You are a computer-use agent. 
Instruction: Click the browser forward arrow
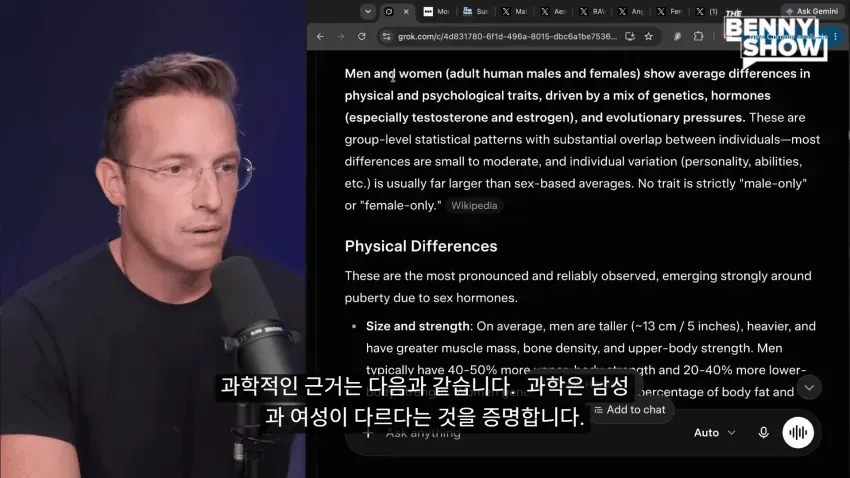[340, 36]
